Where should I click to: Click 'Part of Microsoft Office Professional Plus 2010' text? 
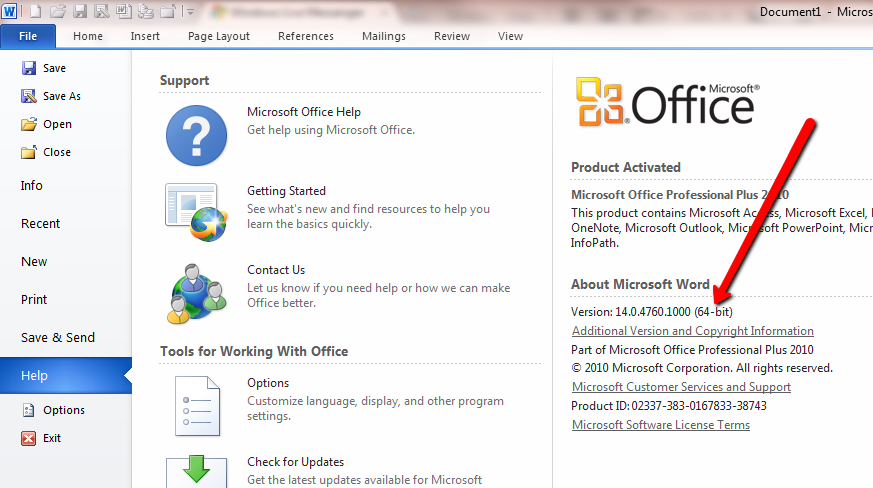point(692,350)
